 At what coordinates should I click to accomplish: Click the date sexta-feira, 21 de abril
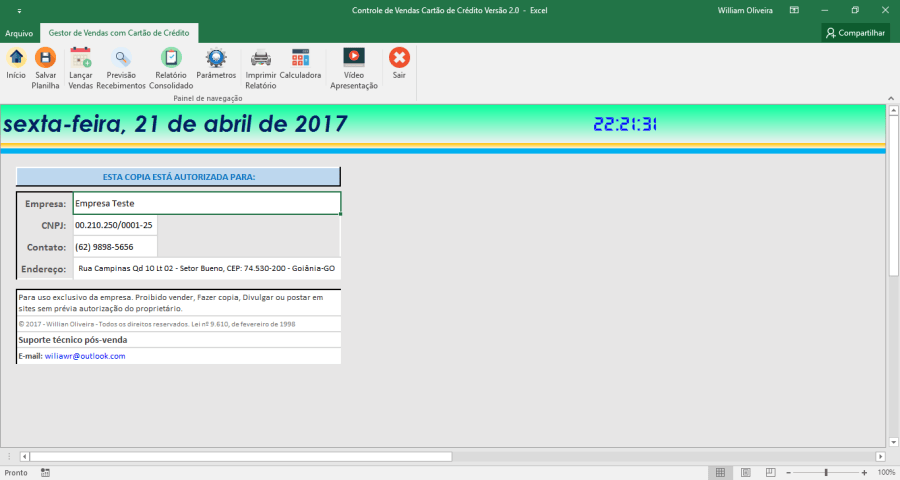click(175, 124)
